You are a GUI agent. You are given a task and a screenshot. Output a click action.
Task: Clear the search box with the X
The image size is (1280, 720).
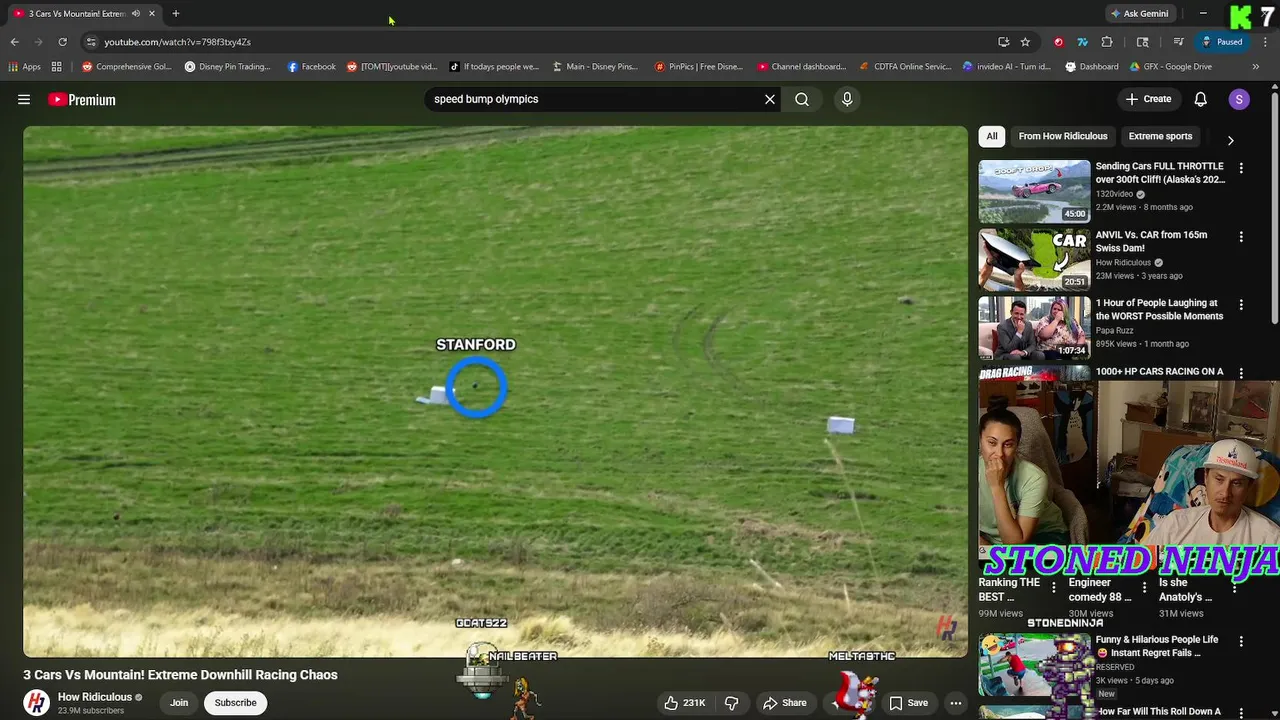click(x=770, y=99)
